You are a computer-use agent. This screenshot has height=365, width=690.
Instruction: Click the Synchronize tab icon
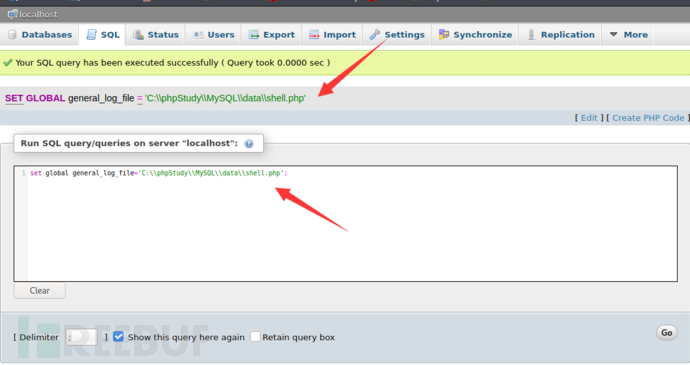(444, 34)
